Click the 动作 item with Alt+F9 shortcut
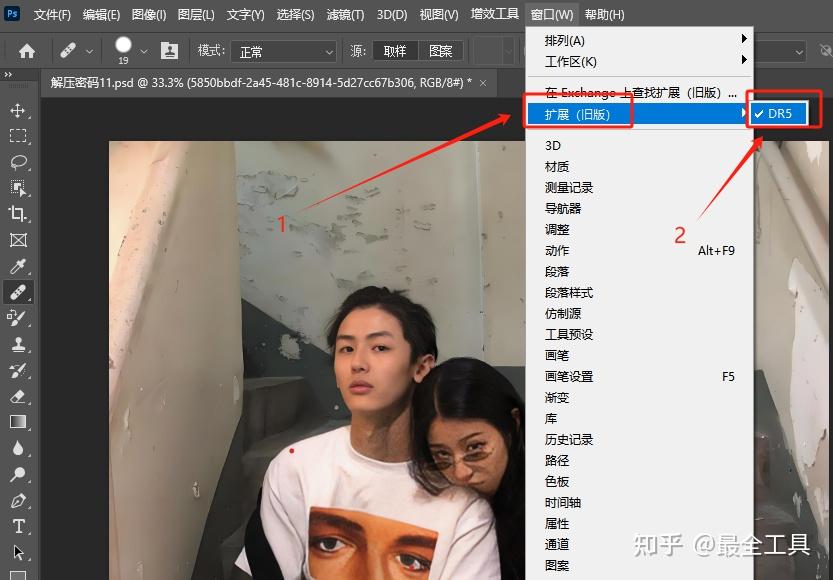This screenshot has height=580, width=833. pyautogui.click(x=560, y=250)
